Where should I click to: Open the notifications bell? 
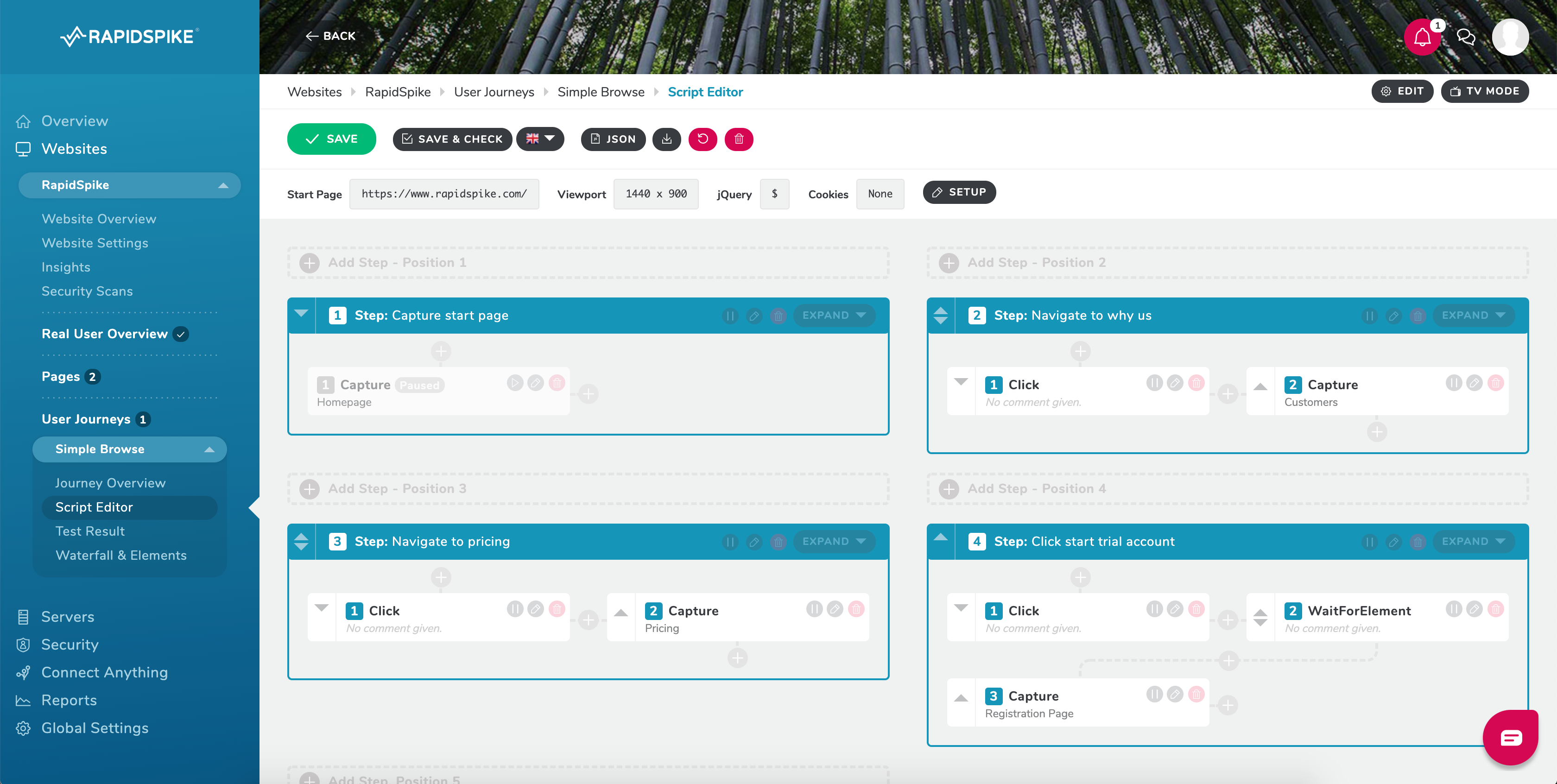coord(1422,37)
